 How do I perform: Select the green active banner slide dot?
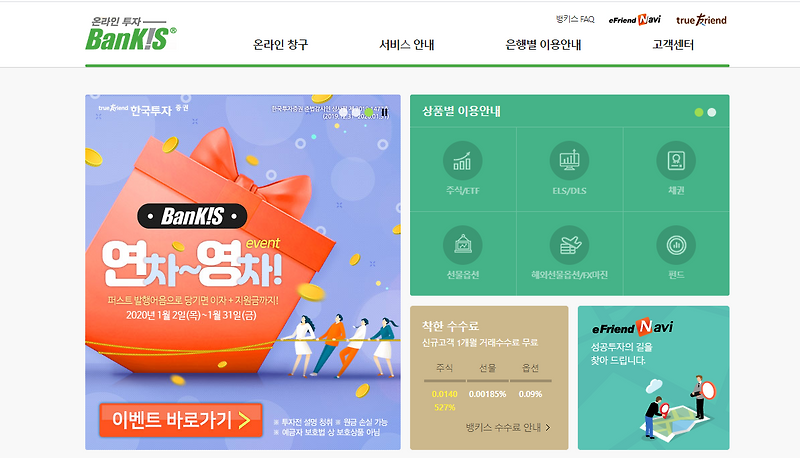(369, 112)
